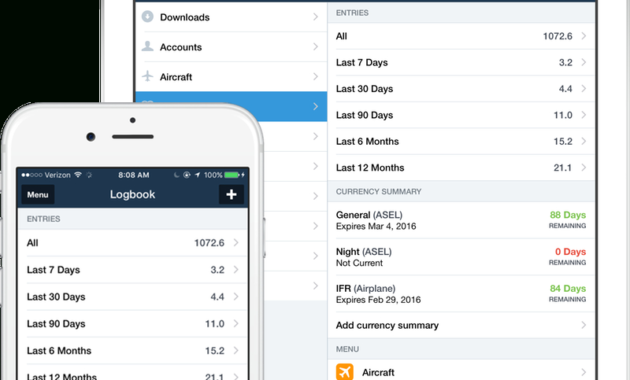Tap the 4.4 value on tablet Last 30 Days
Image resolution: width=630 pixels, height=380 pixels.
pyautogui.click(x=565, y=89)
